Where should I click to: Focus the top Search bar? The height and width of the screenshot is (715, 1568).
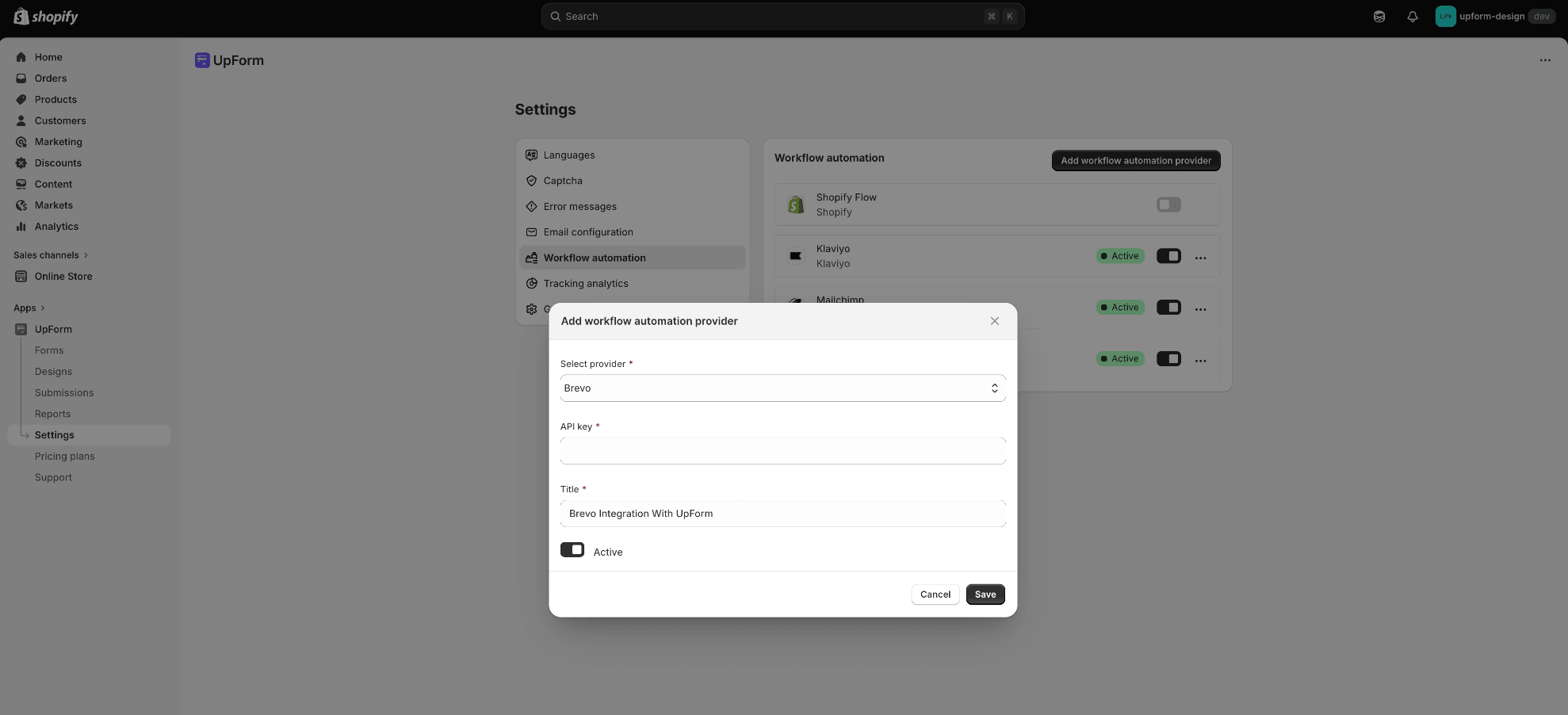(783, 17)
